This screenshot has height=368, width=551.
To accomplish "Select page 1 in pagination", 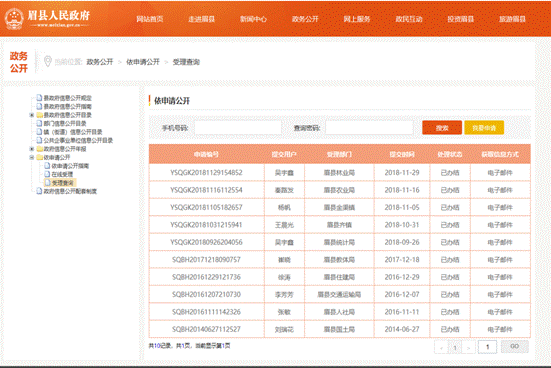I will pos(455,348).
